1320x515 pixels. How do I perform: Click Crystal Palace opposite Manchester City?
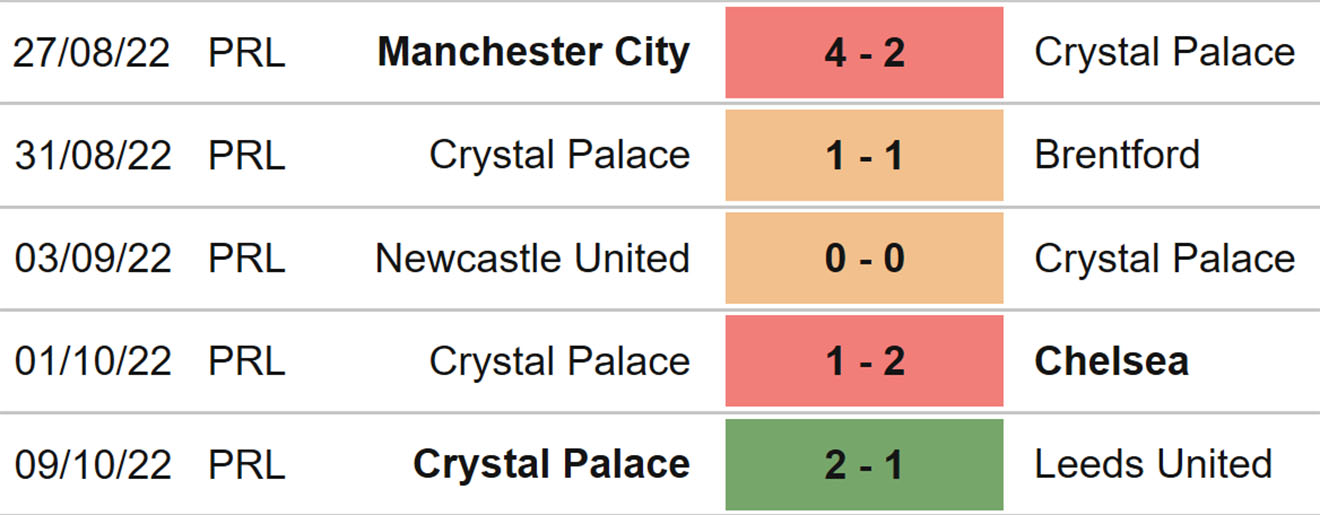click(x=1164, y=53)
